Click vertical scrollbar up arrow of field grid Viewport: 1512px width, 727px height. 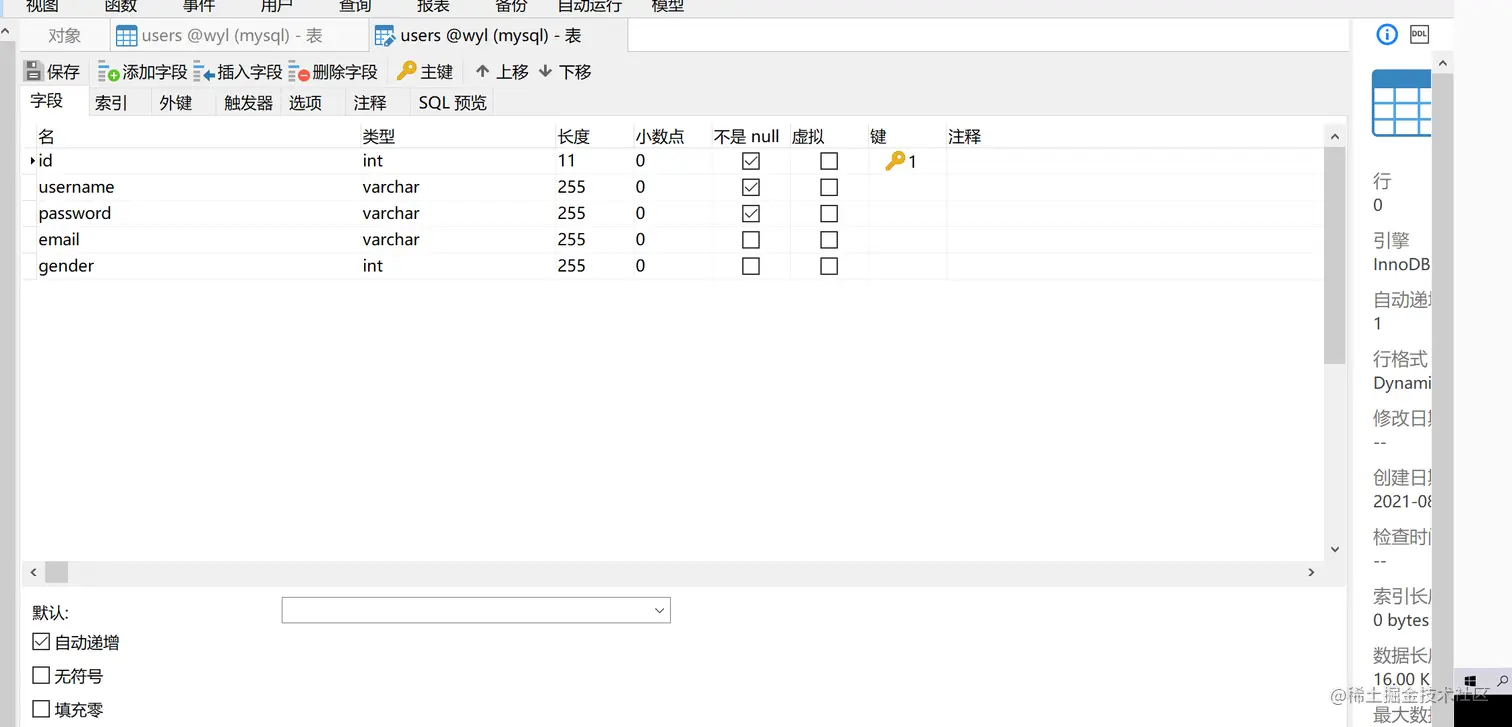[1334, 136]
